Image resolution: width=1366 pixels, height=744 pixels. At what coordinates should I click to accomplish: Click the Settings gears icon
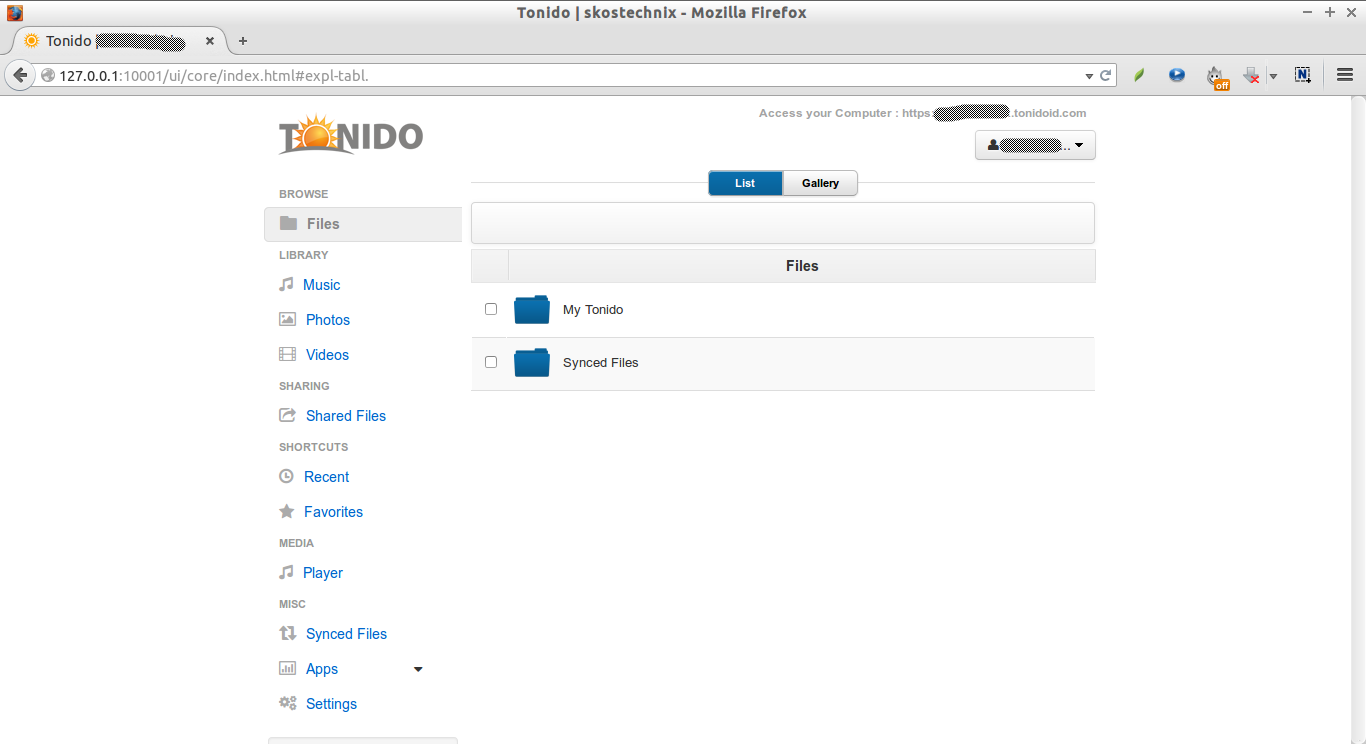[287, 703]
